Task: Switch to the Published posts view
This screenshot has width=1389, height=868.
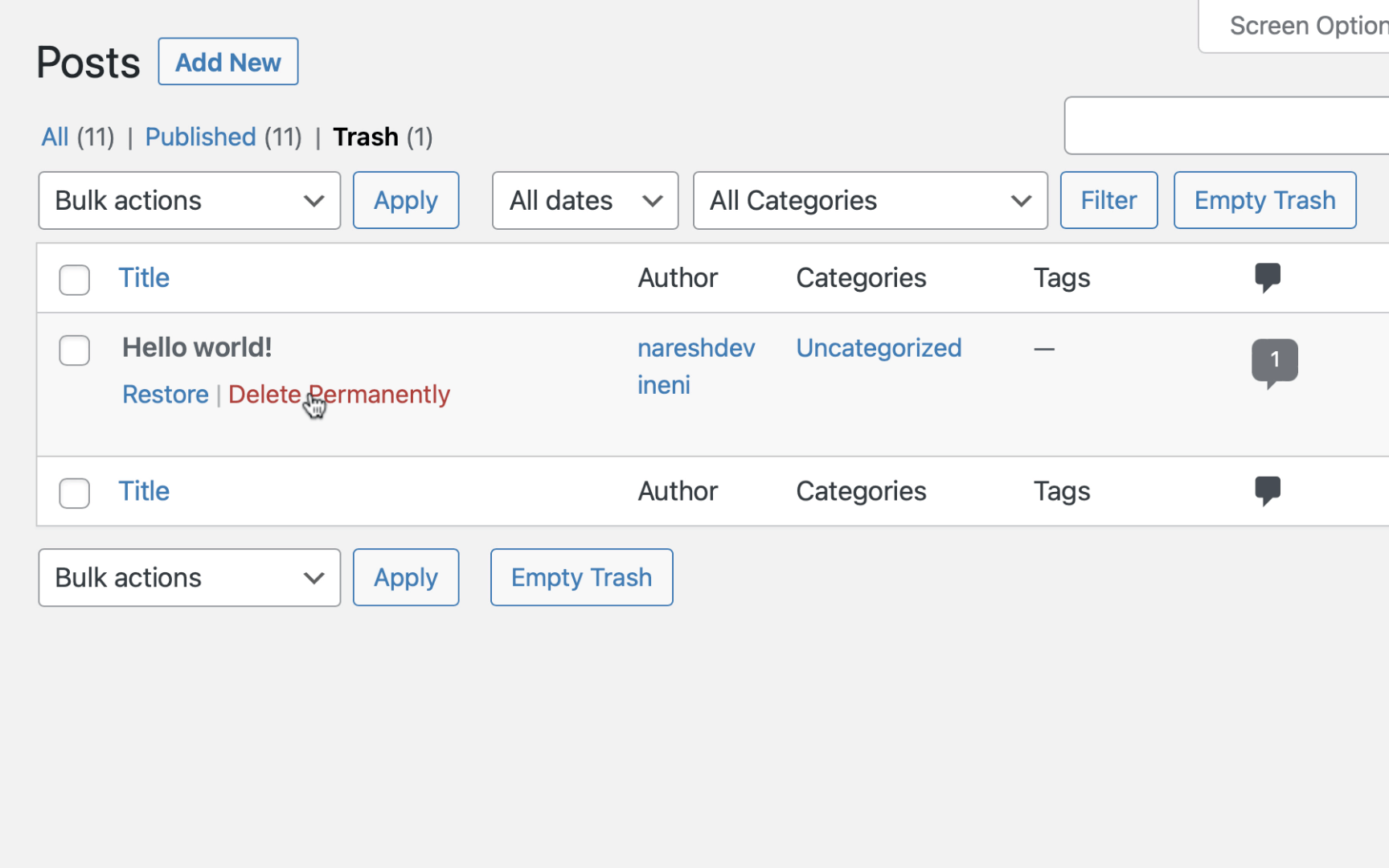Action: 200,137
